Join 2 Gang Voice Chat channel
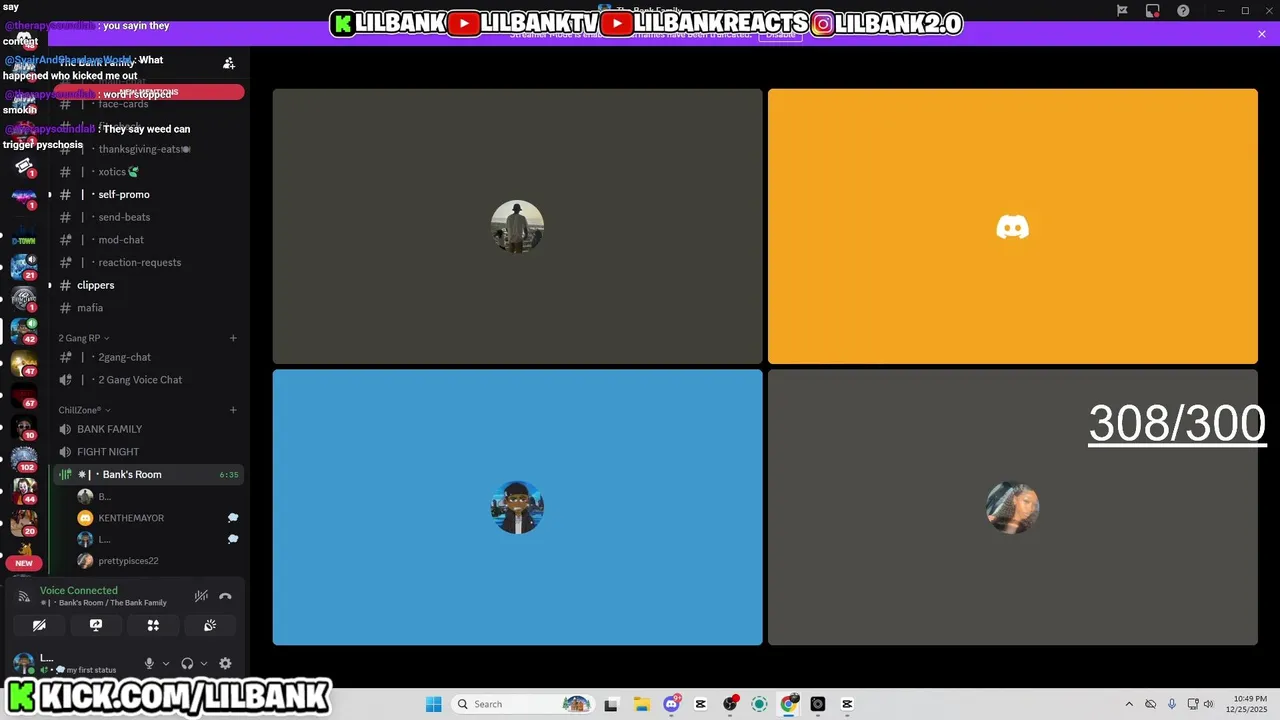This screenshot has width=1280, height=720. point(149,380)
